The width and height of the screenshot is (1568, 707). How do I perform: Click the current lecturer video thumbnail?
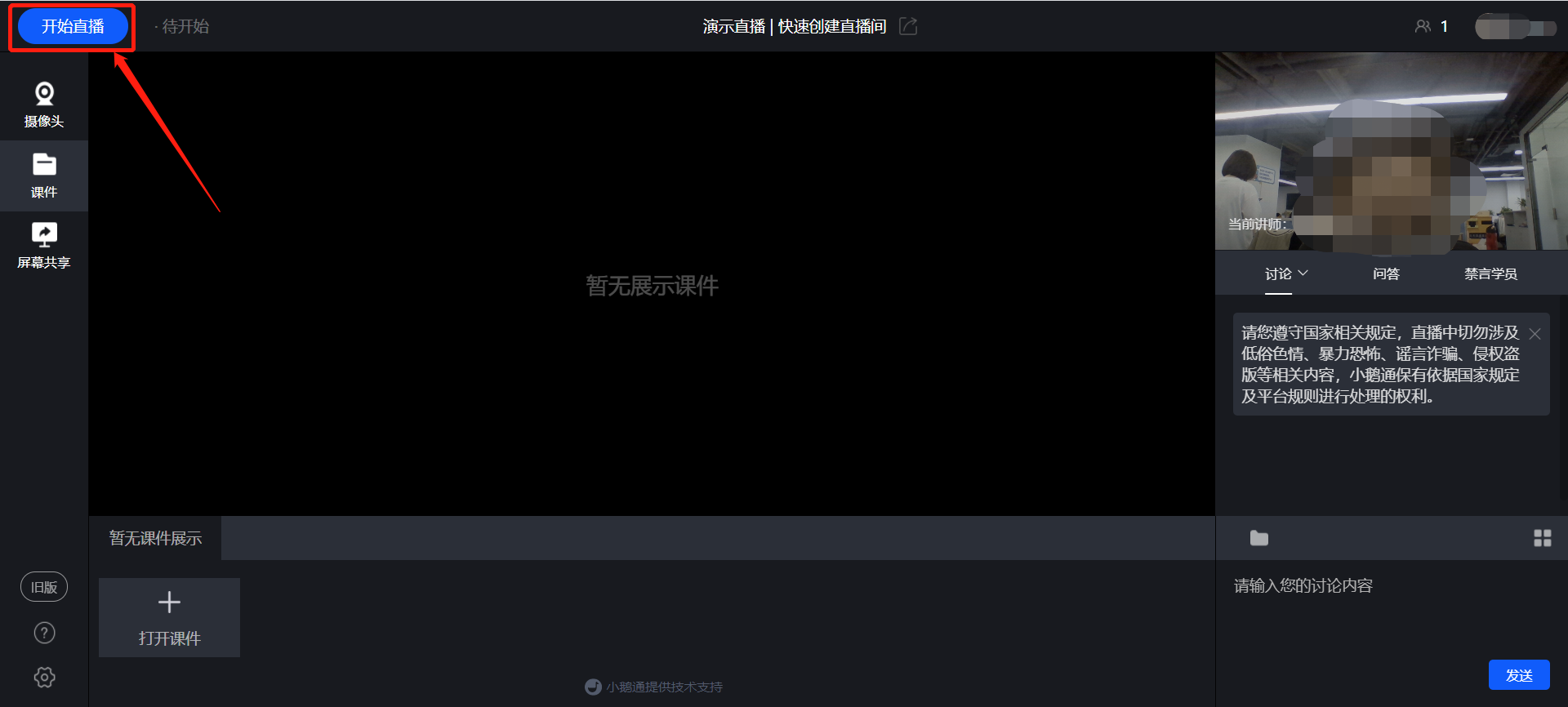click(1392, 151)
